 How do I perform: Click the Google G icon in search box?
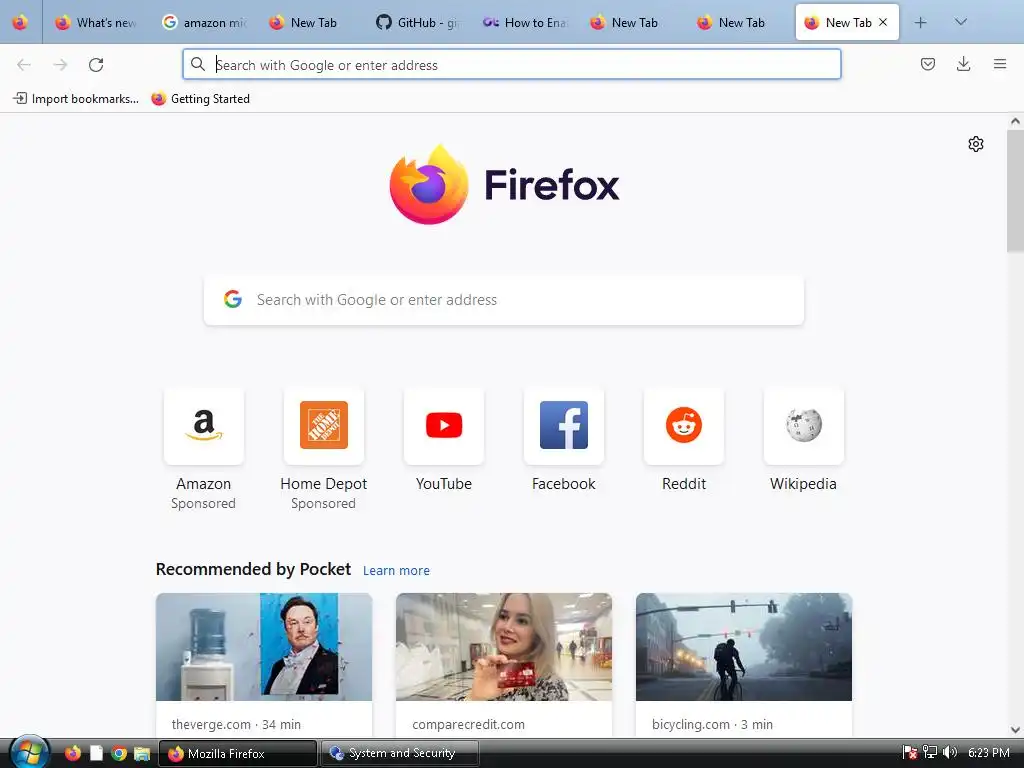[x=232, y=299]
